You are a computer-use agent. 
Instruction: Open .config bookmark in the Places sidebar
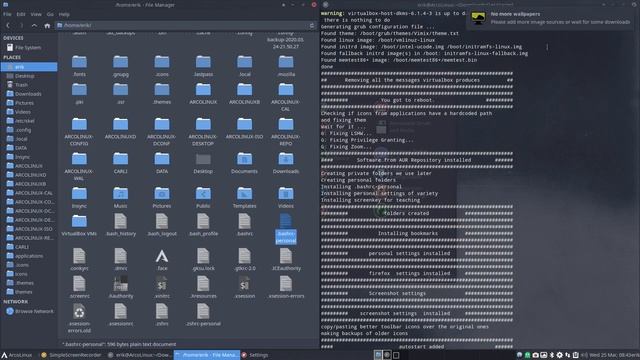tap(29, 129)
